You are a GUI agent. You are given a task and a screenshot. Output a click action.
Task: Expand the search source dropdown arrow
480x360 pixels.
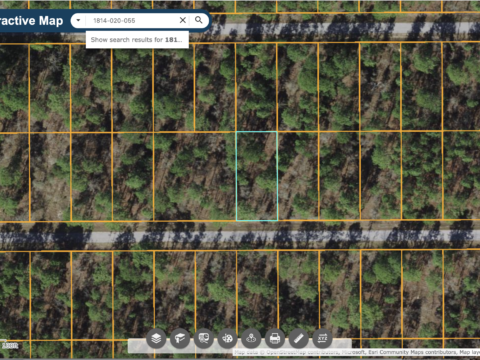(78, 20)
